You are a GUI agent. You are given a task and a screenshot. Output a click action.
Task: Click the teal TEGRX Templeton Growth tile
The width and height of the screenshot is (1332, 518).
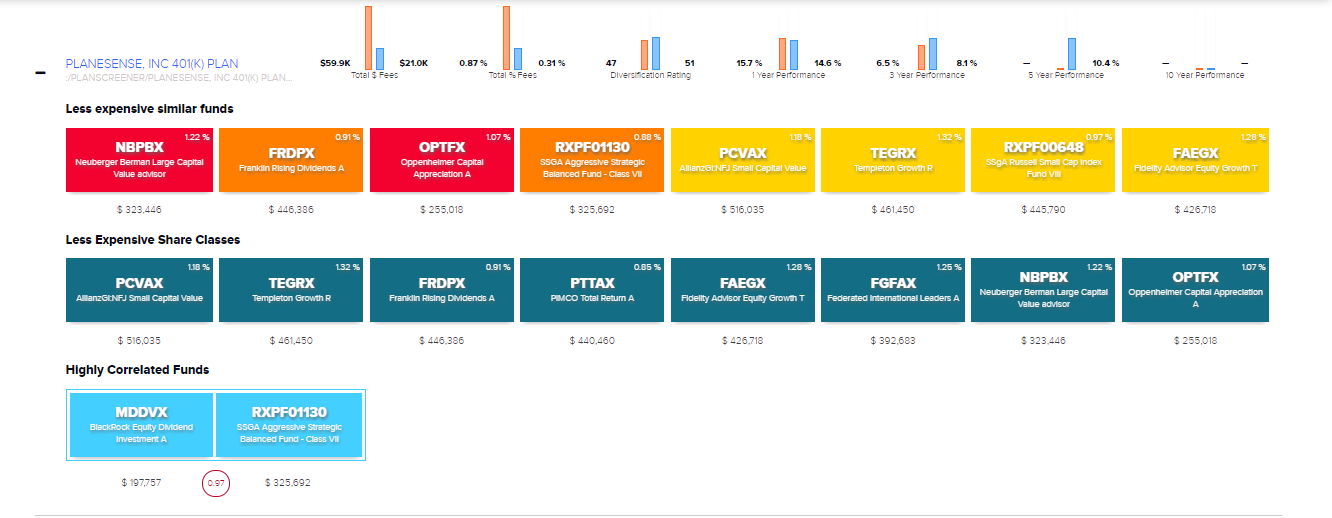point(291,290)
